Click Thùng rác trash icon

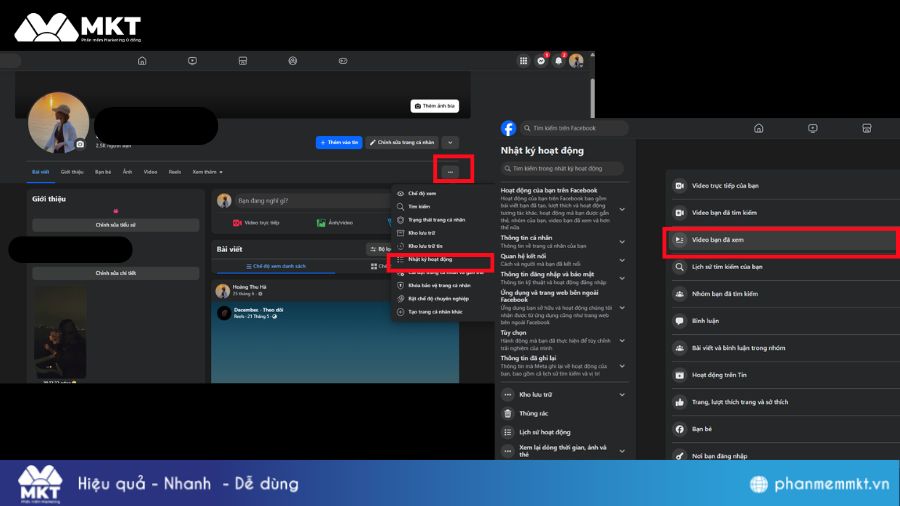coord(508,413)
